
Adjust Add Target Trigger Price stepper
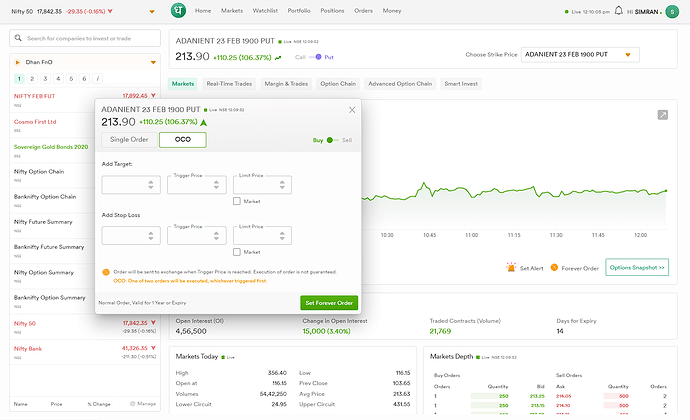coord(216,185)
